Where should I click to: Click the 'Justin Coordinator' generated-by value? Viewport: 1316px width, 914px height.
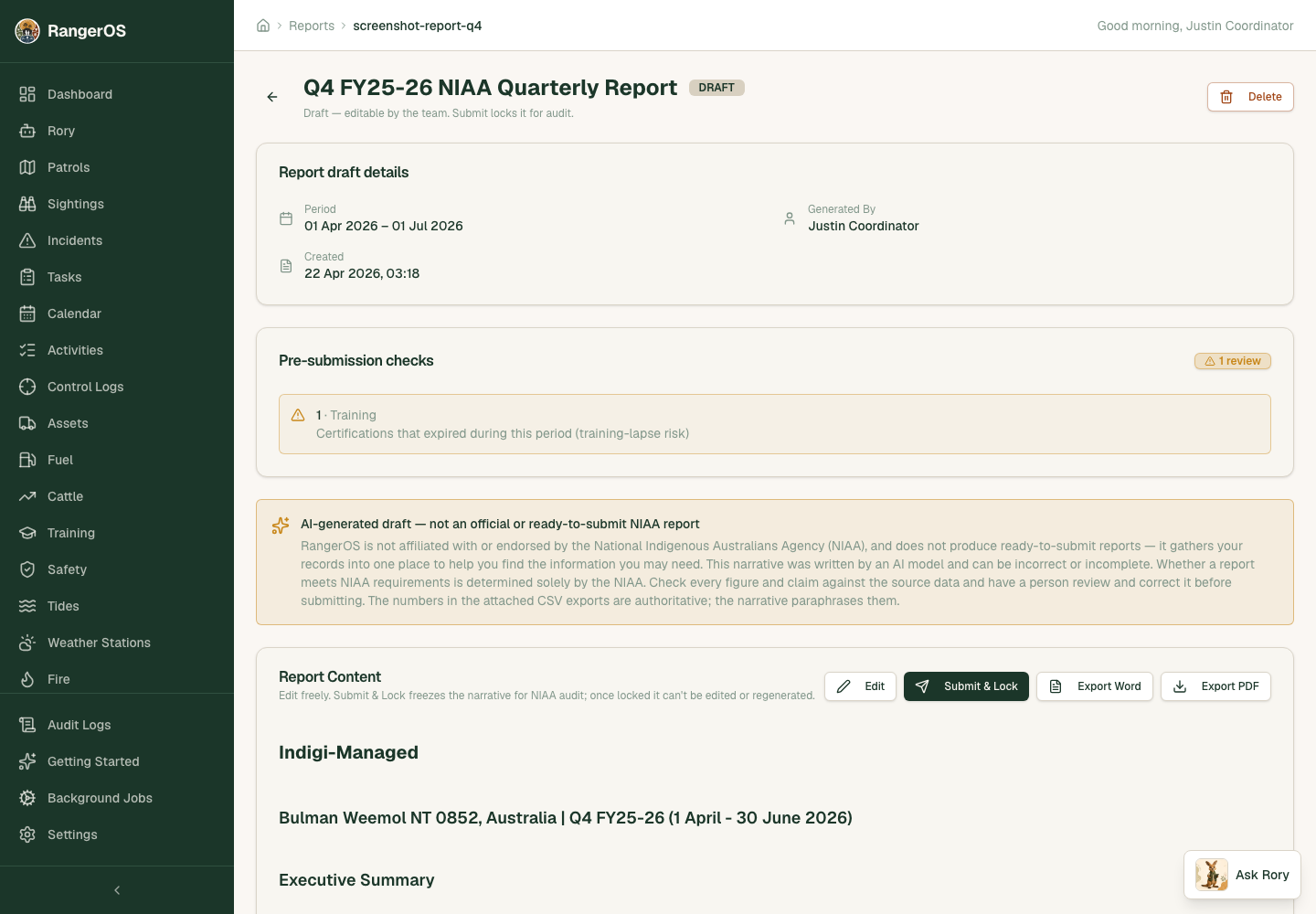pyautogui.click(x=864, y=226)
